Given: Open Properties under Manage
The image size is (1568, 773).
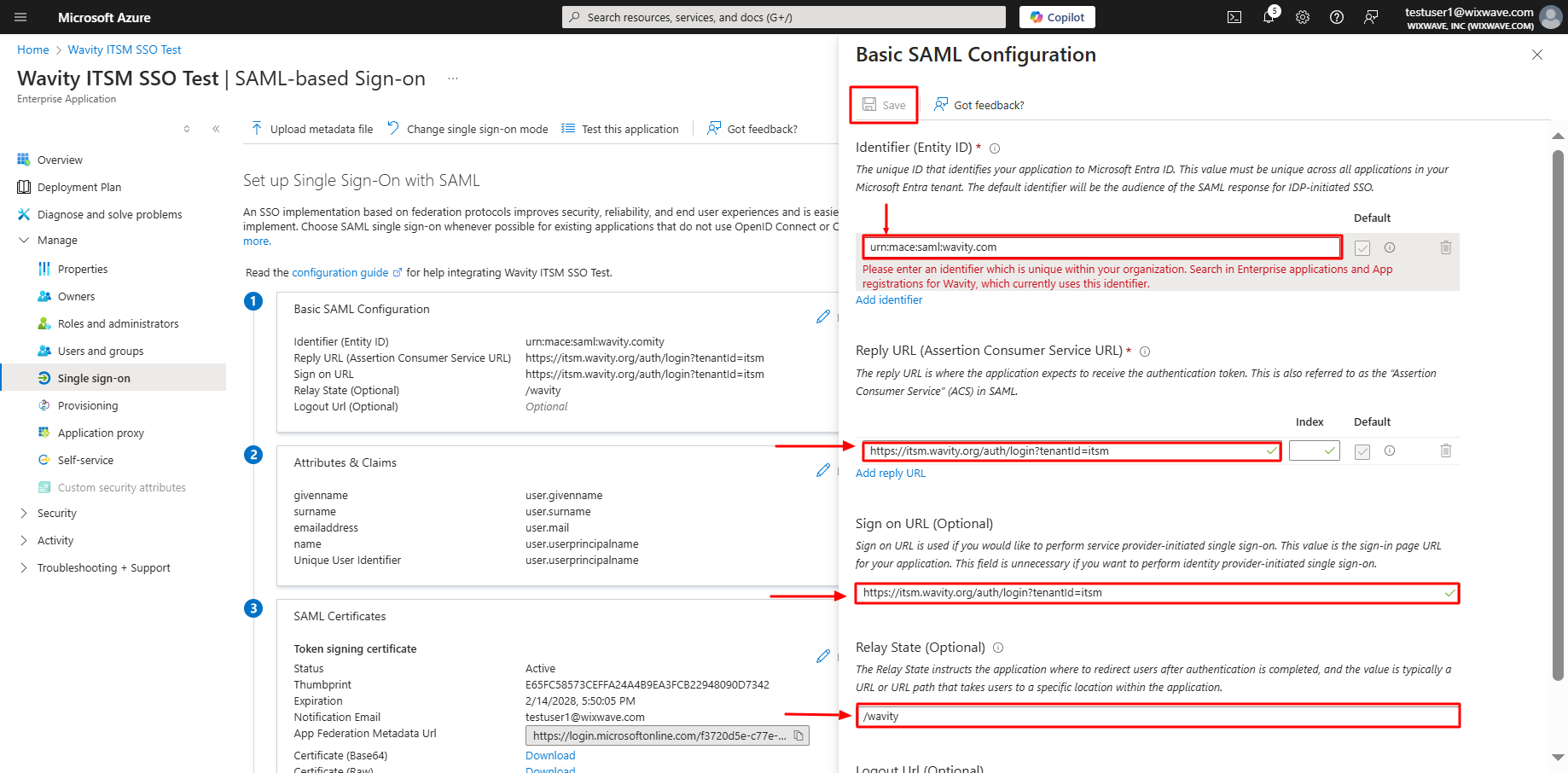Looking at the screenshot, I should coord(83,269).
